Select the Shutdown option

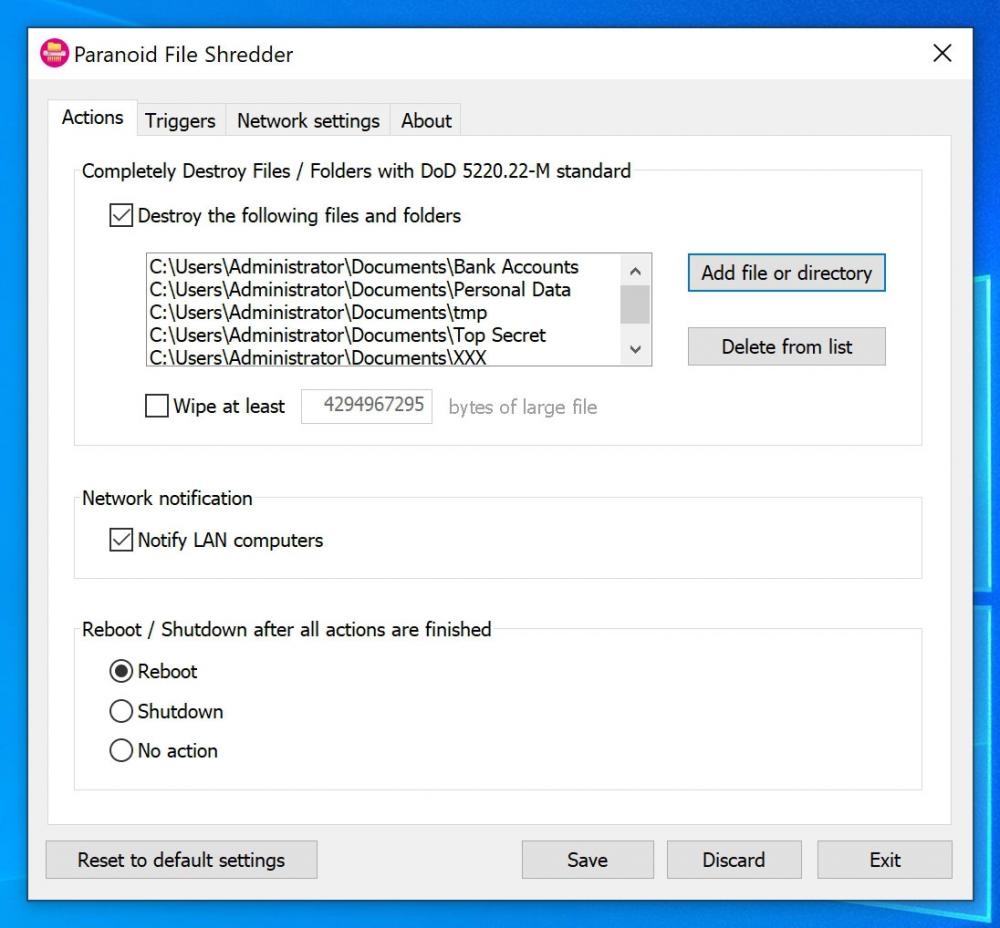(121, 711)
